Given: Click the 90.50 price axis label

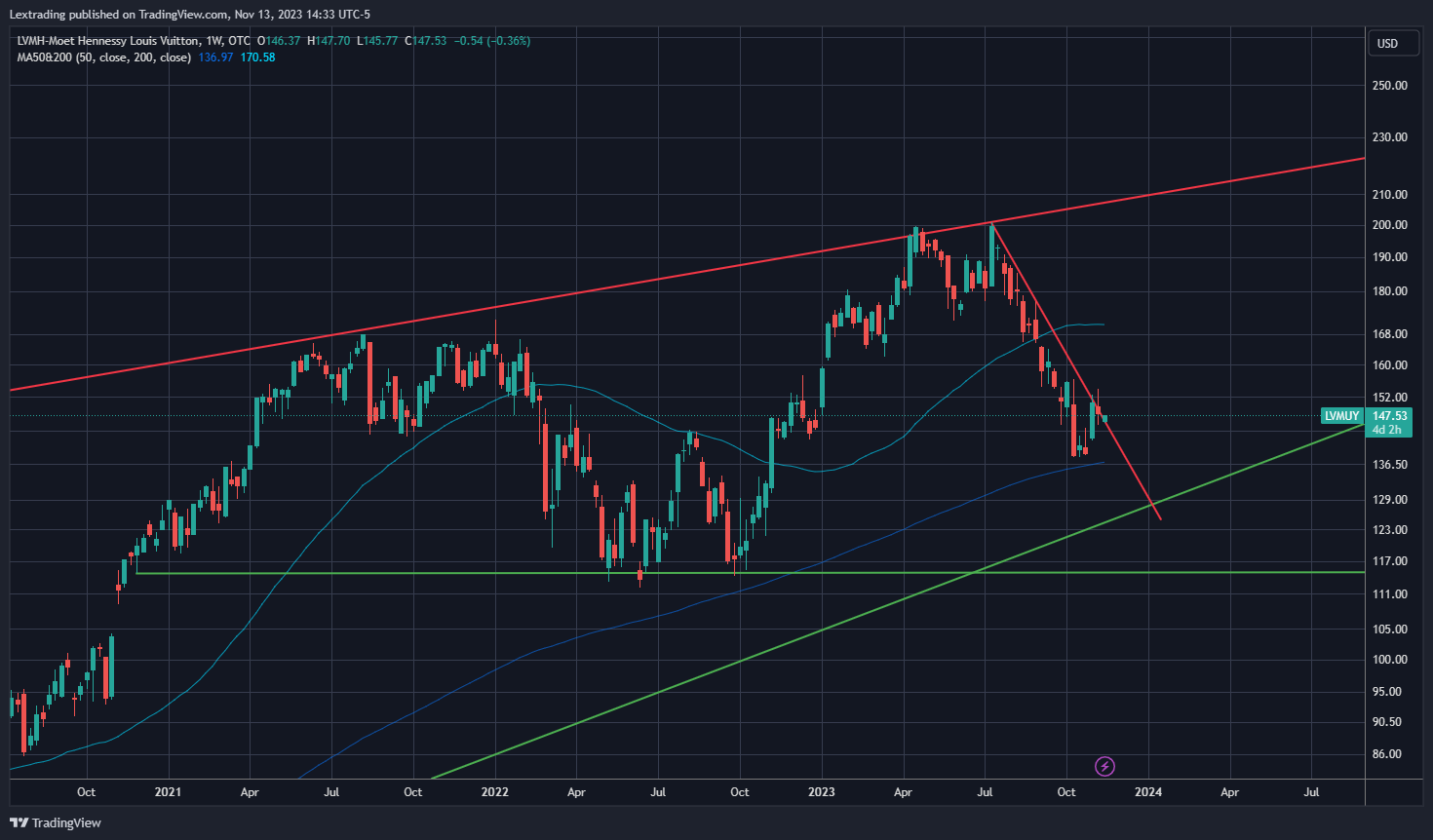Looking at the screenshot, I should (1386, 722).
